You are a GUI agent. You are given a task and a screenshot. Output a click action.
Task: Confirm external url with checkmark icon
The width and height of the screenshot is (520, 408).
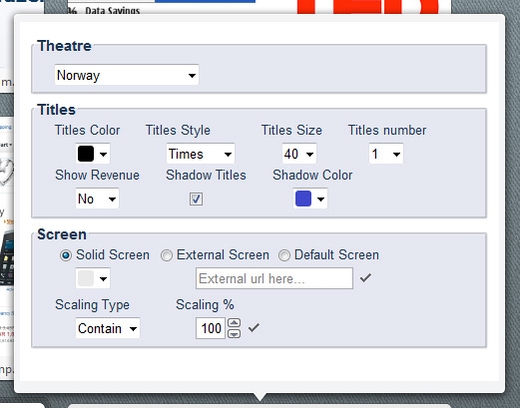[366, 277]
